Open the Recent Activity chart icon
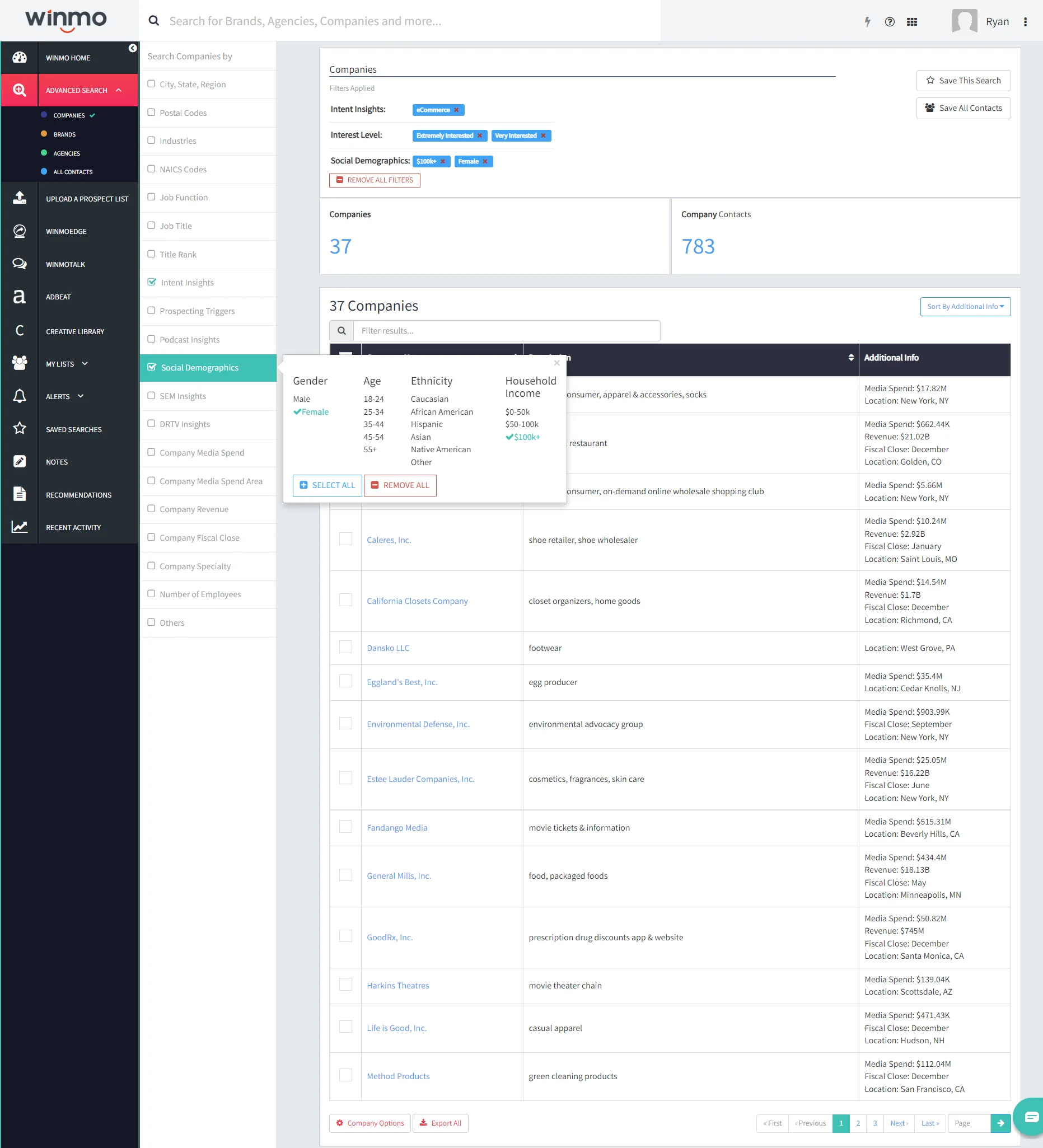The width and height of the screenshot is (1043, 1148). [x=20, y=527]
